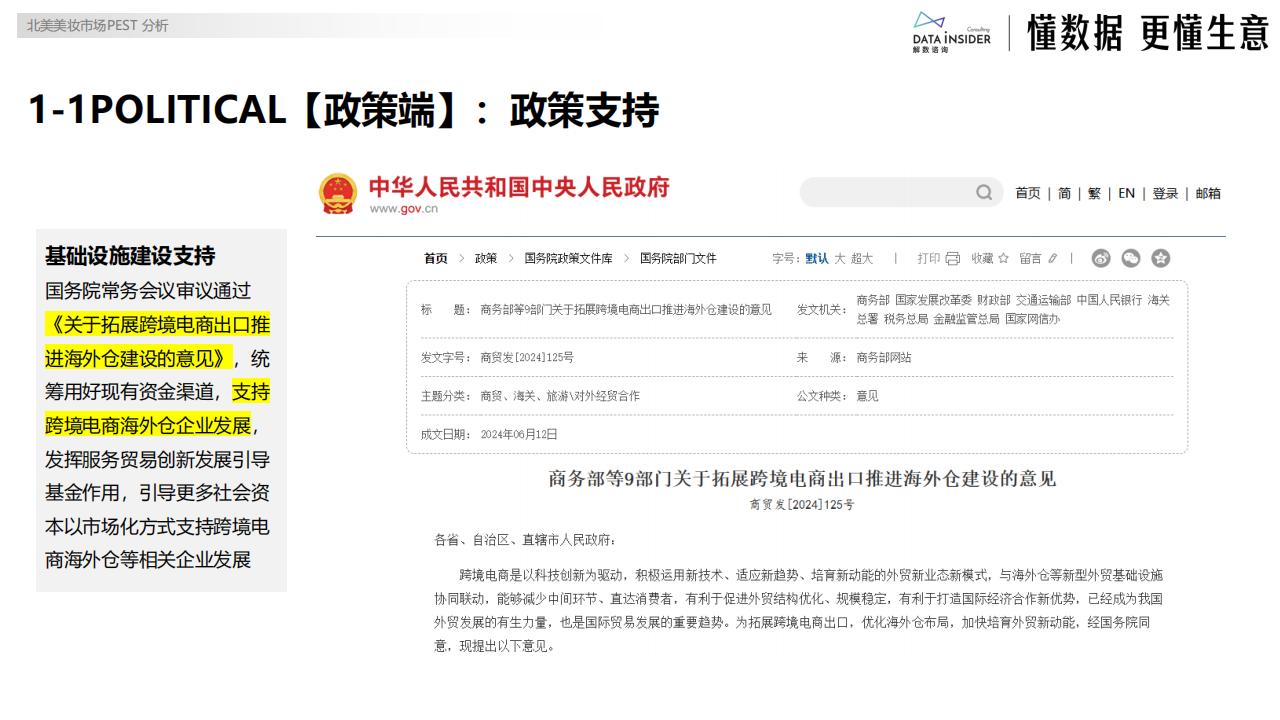The width and height of the screenshot is (1280, 720).
Task: Open the 首页 link in the top navigation
Action: pos(1028,194)
